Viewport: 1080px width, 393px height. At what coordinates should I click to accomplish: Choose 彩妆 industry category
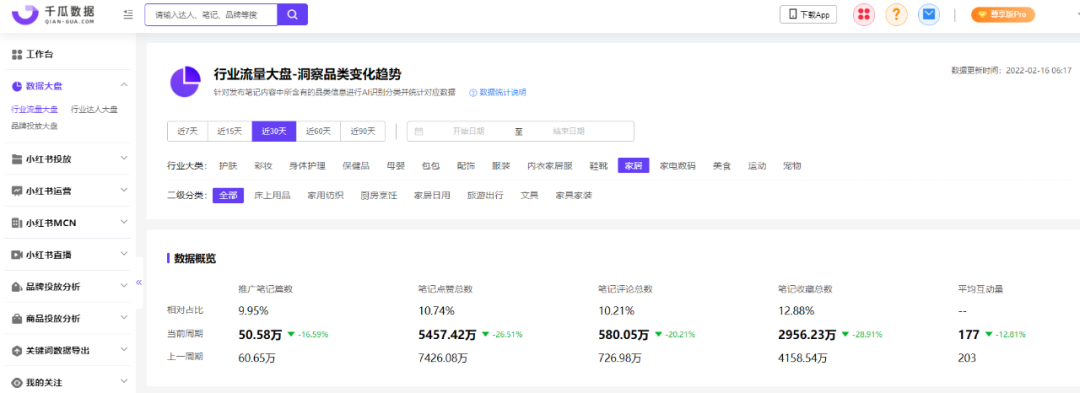point(263,166)
